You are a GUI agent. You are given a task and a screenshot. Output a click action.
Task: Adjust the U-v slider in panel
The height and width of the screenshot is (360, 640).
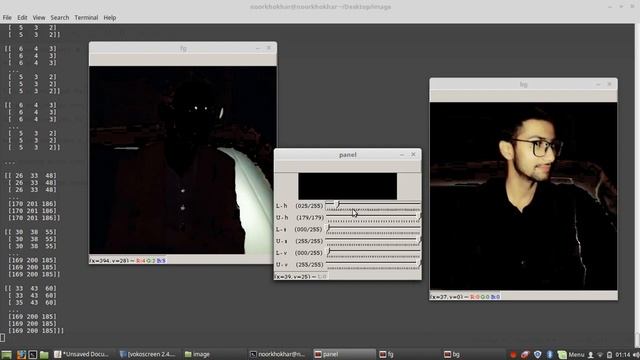[373, 264]
